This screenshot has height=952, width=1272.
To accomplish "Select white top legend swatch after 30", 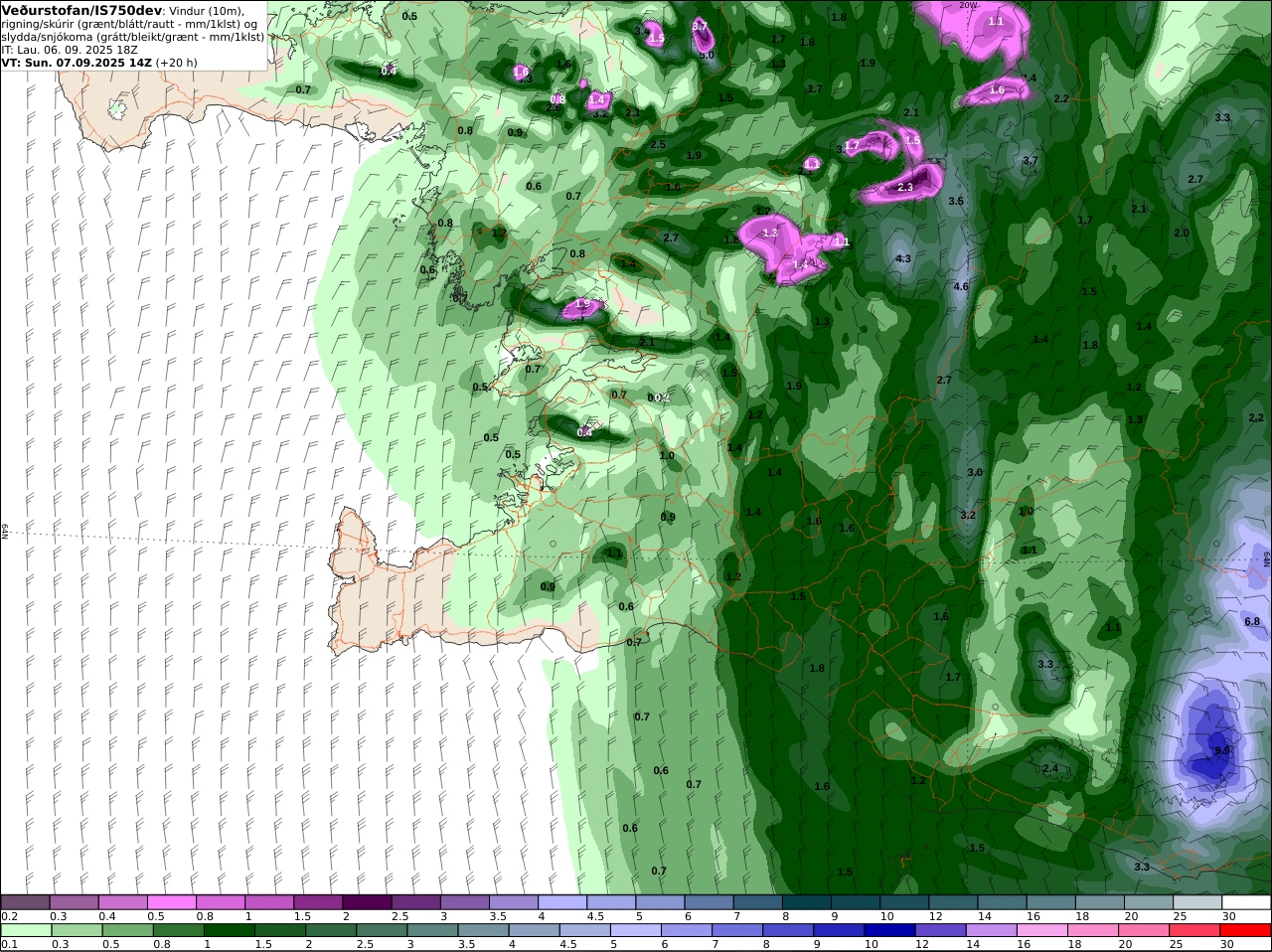I will [1247, 902].
